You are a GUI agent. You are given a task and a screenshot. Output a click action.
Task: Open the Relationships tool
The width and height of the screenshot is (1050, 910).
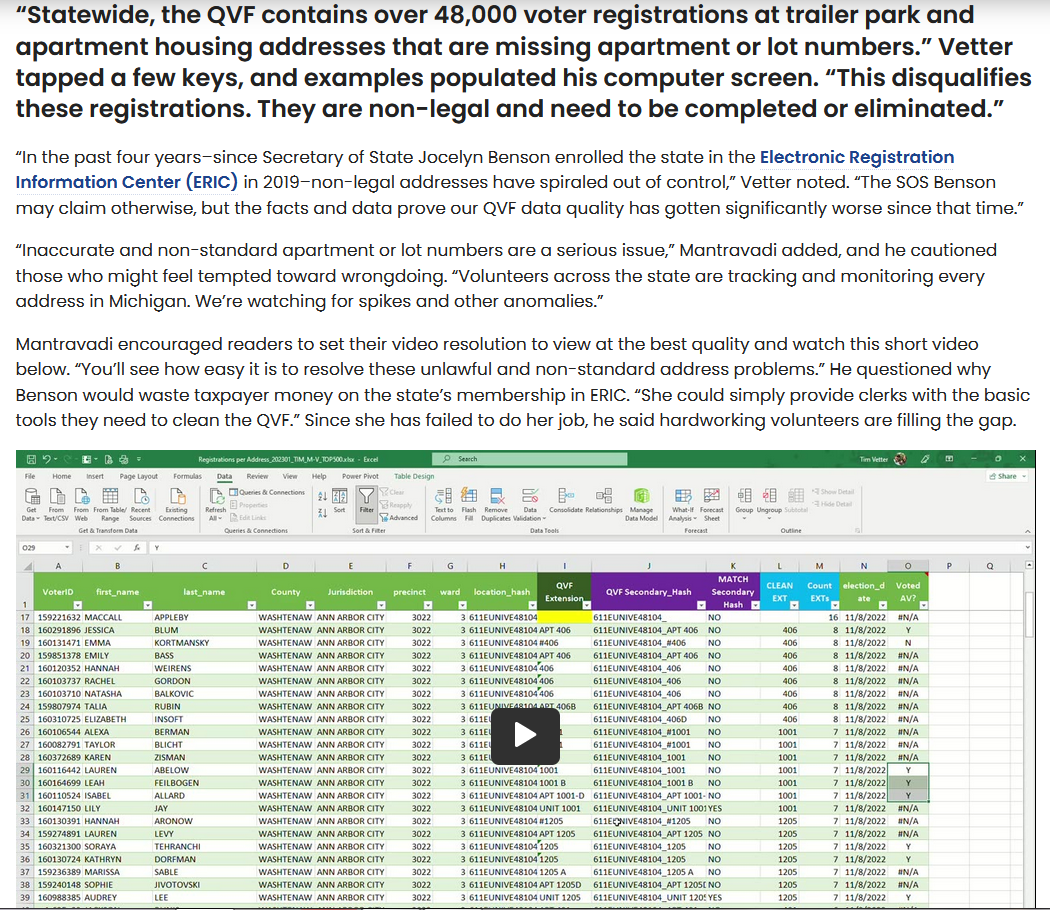click(x=604, y=500)
